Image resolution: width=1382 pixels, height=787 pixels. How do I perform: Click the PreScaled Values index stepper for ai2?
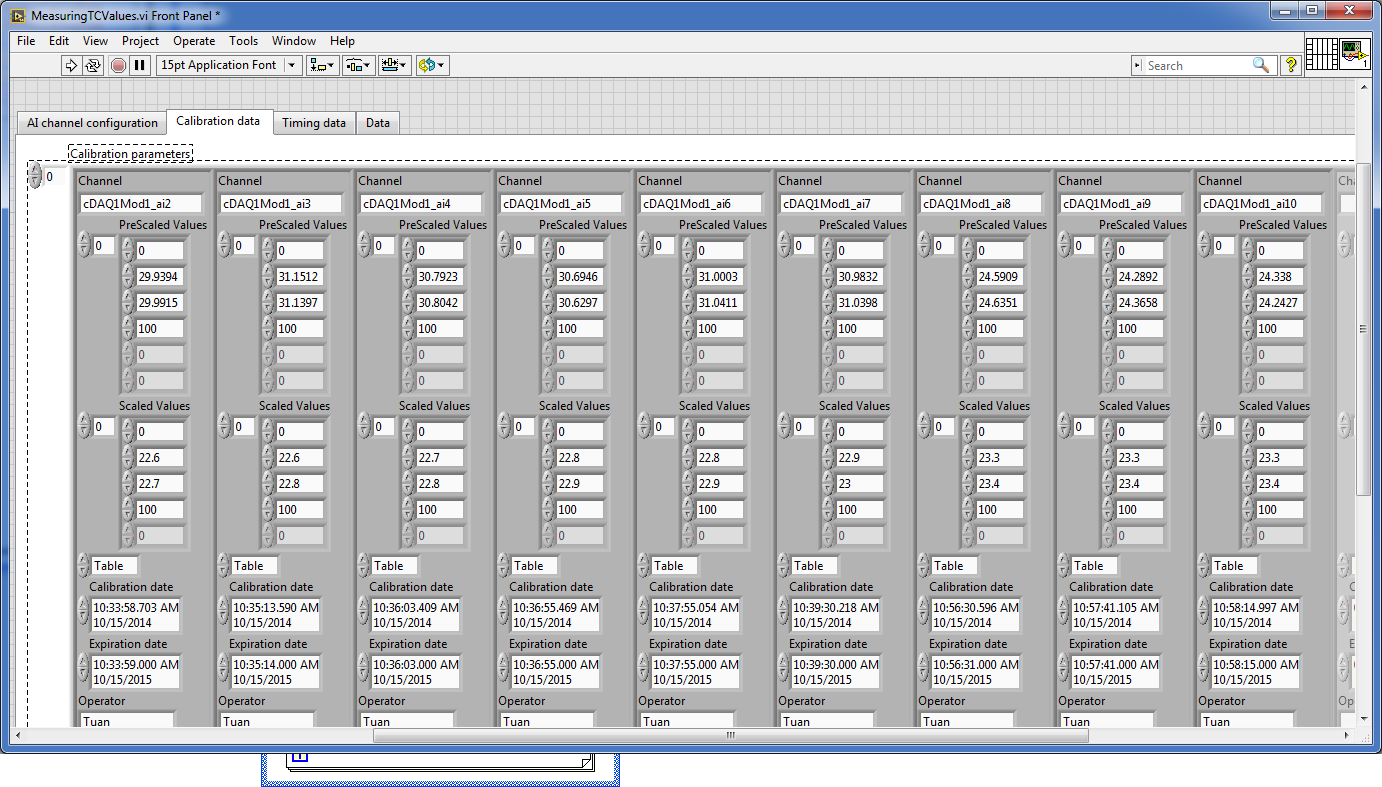85,246
